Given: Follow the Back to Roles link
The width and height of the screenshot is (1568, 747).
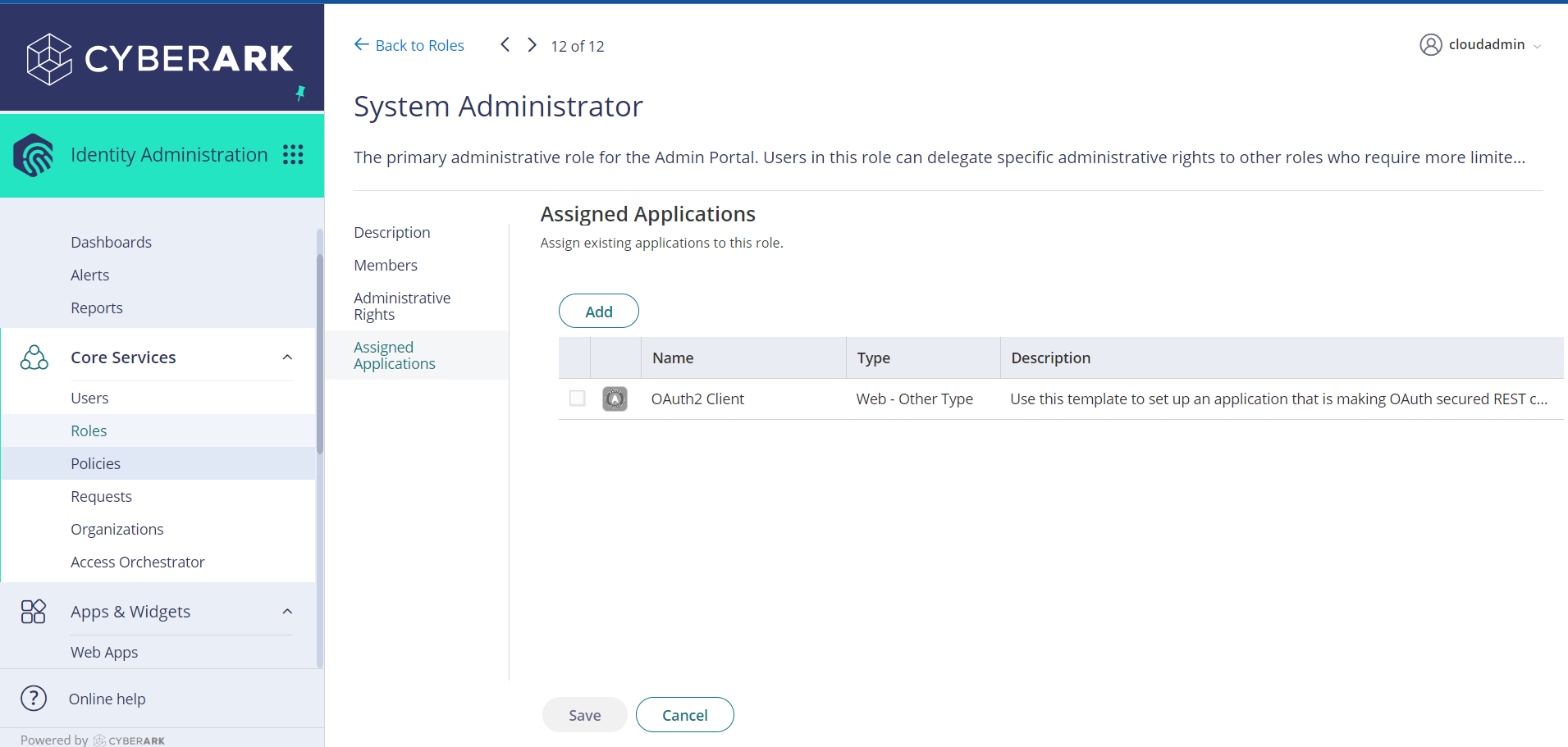Looking at the screenshot, I should pyautogui.click(x=419, y=45).
